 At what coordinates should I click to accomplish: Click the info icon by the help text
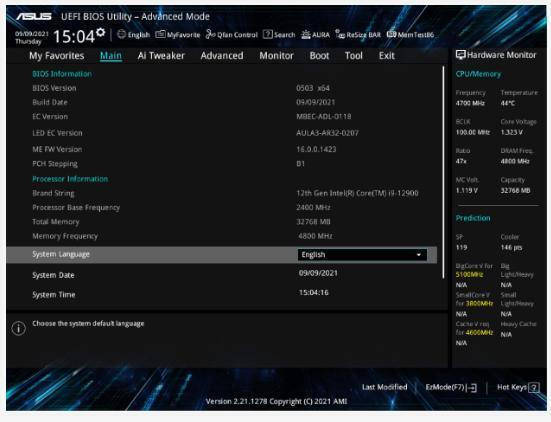point(19,329)
